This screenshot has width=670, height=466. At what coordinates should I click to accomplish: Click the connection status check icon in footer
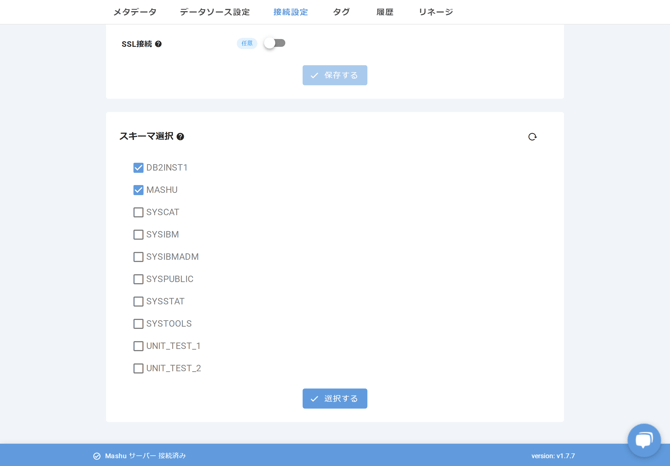tap(97, 456)
